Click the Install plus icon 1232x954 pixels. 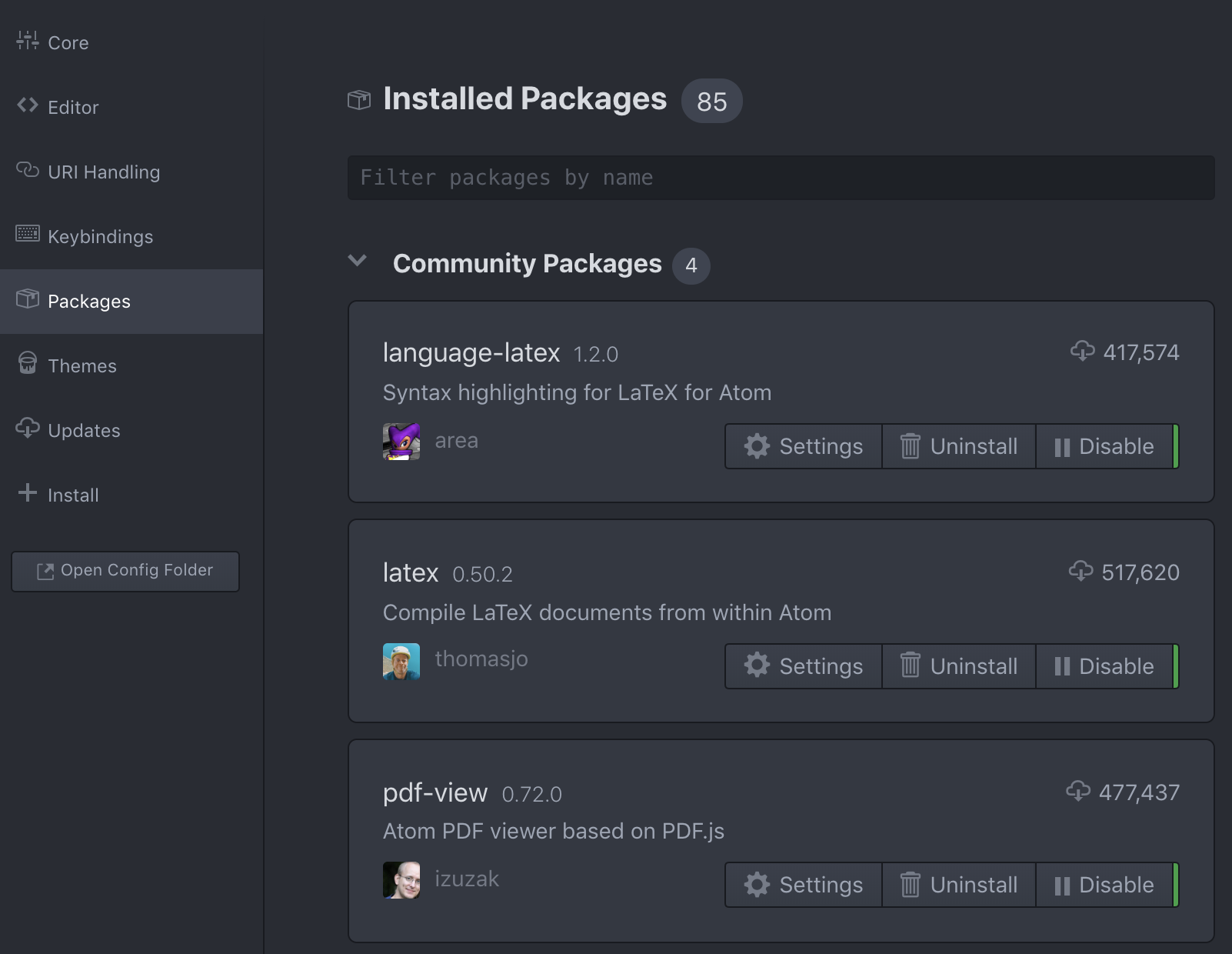coord(28,492)
